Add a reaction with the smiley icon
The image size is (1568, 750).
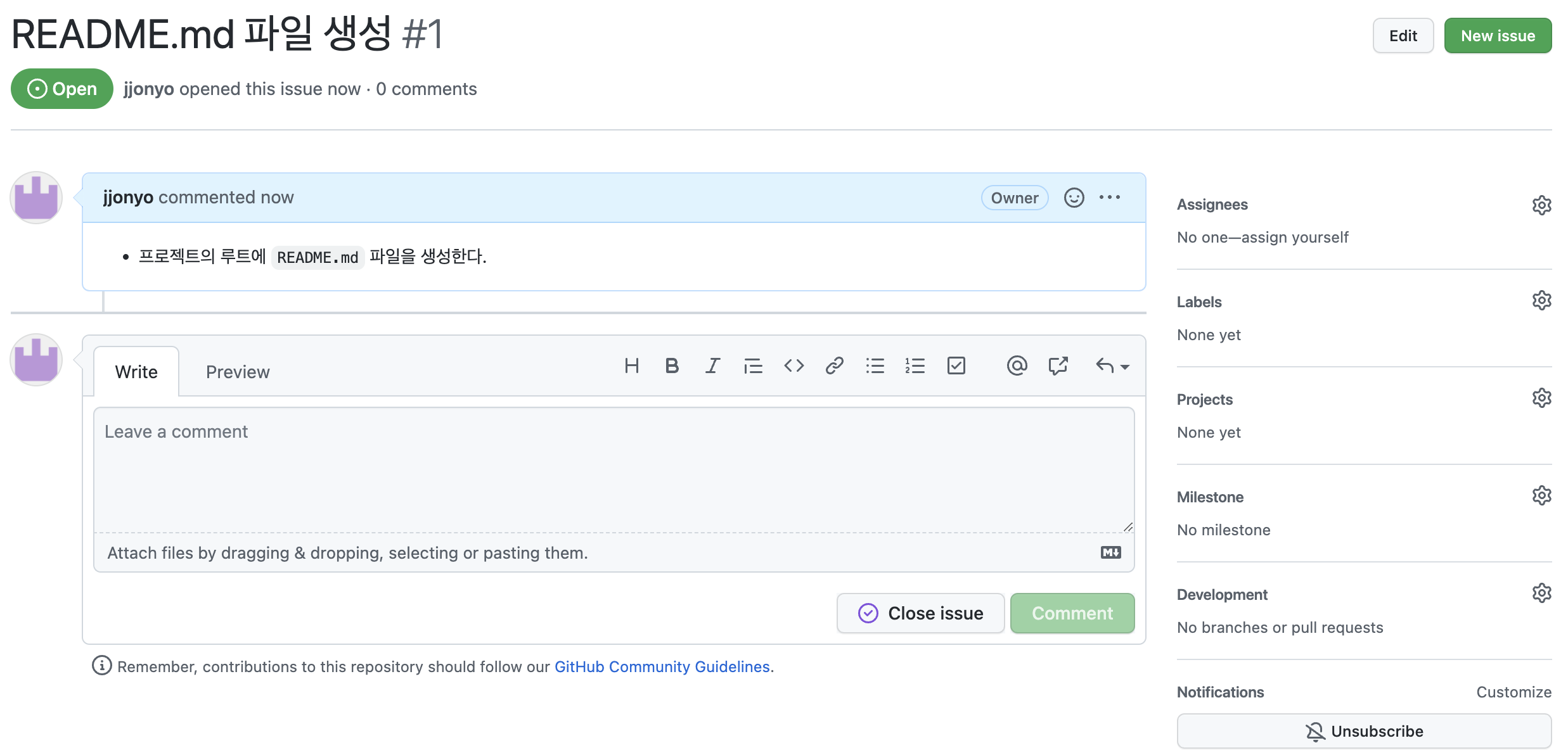click(1074, 198)
